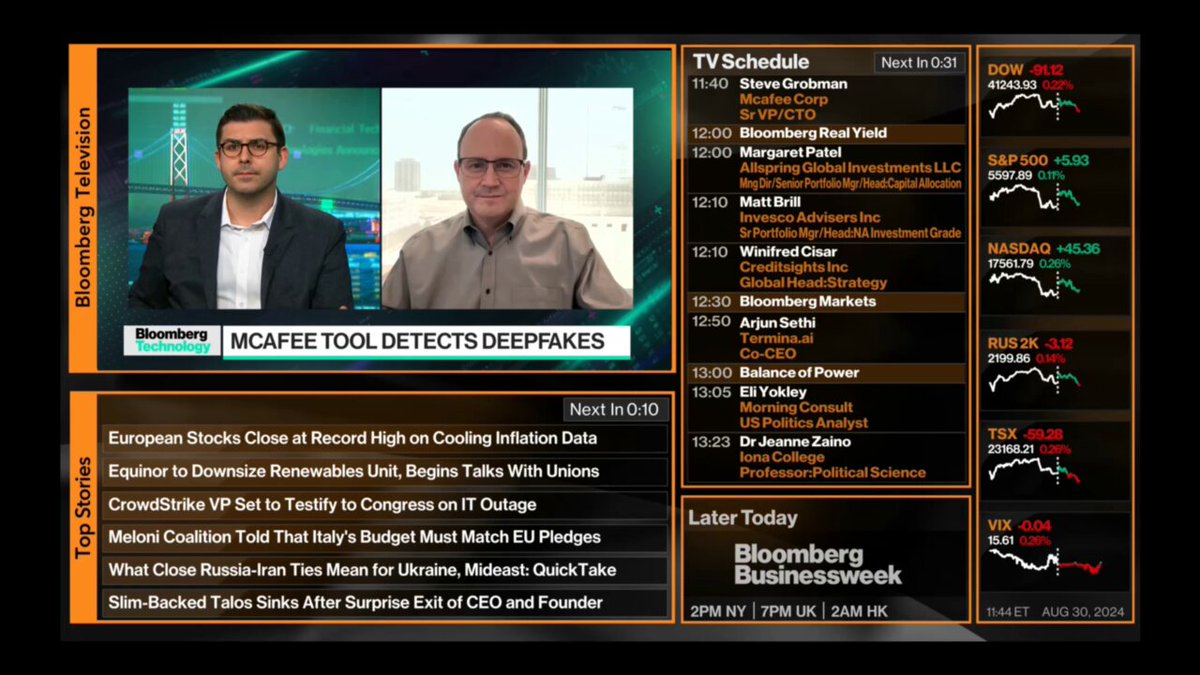
Task: Click the 2AM HK air time
Action: click(859, 611)
